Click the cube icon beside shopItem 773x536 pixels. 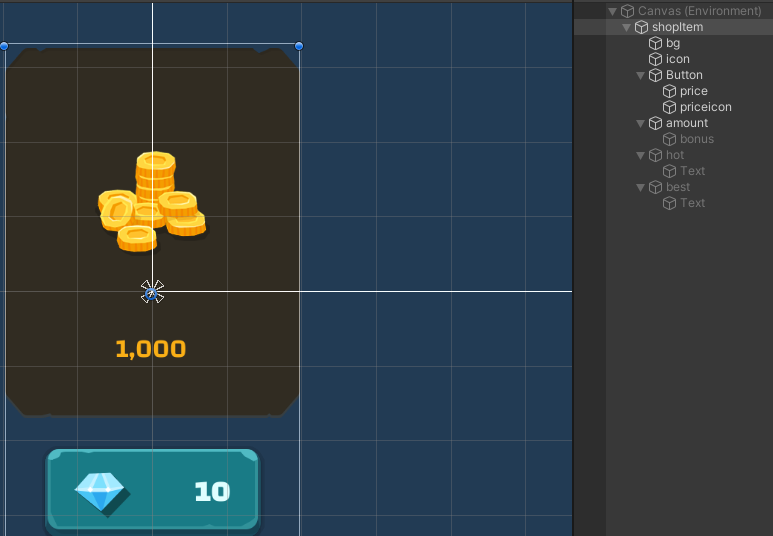641,27
